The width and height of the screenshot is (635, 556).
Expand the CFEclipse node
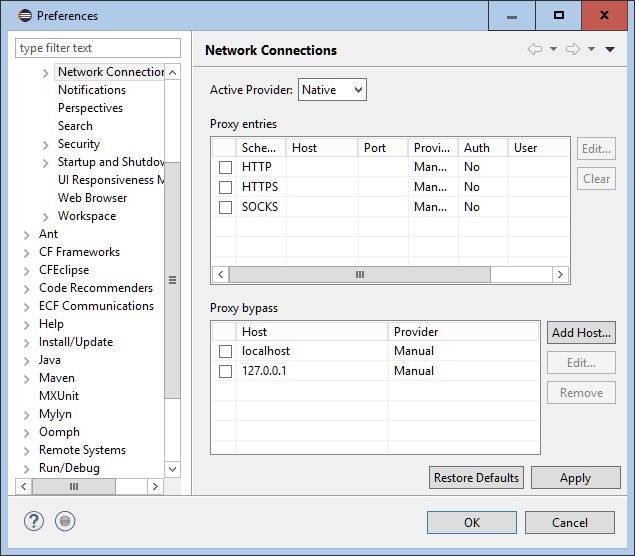[27, 271]
